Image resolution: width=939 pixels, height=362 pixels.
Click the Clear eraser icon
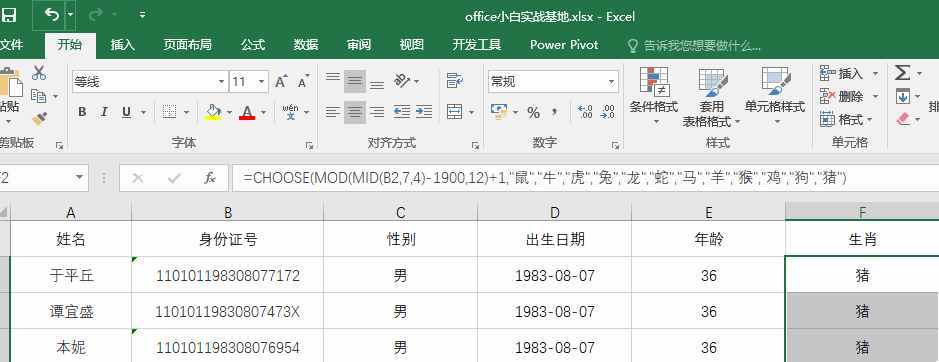[x=903, y=119]
